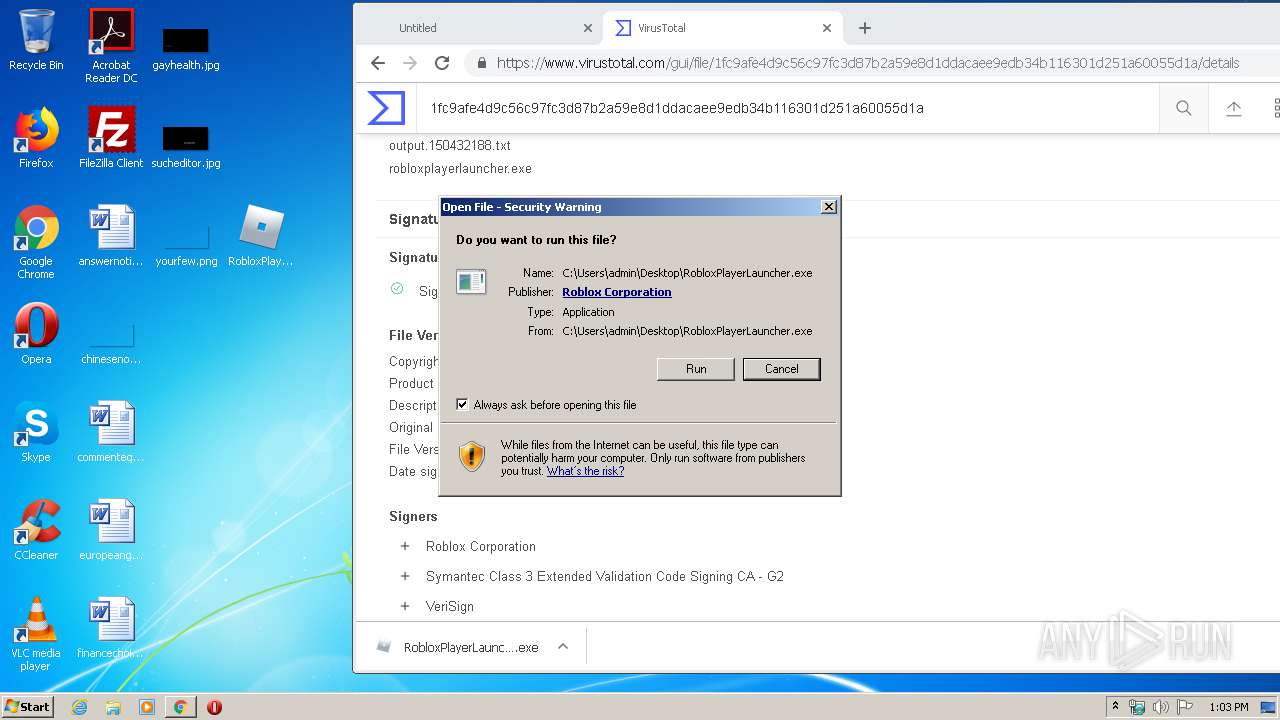Image resolution: width=1280 pixels, height=720 pixels.
Task: Close the VirusTotal tab
Action: click(827, 28)
